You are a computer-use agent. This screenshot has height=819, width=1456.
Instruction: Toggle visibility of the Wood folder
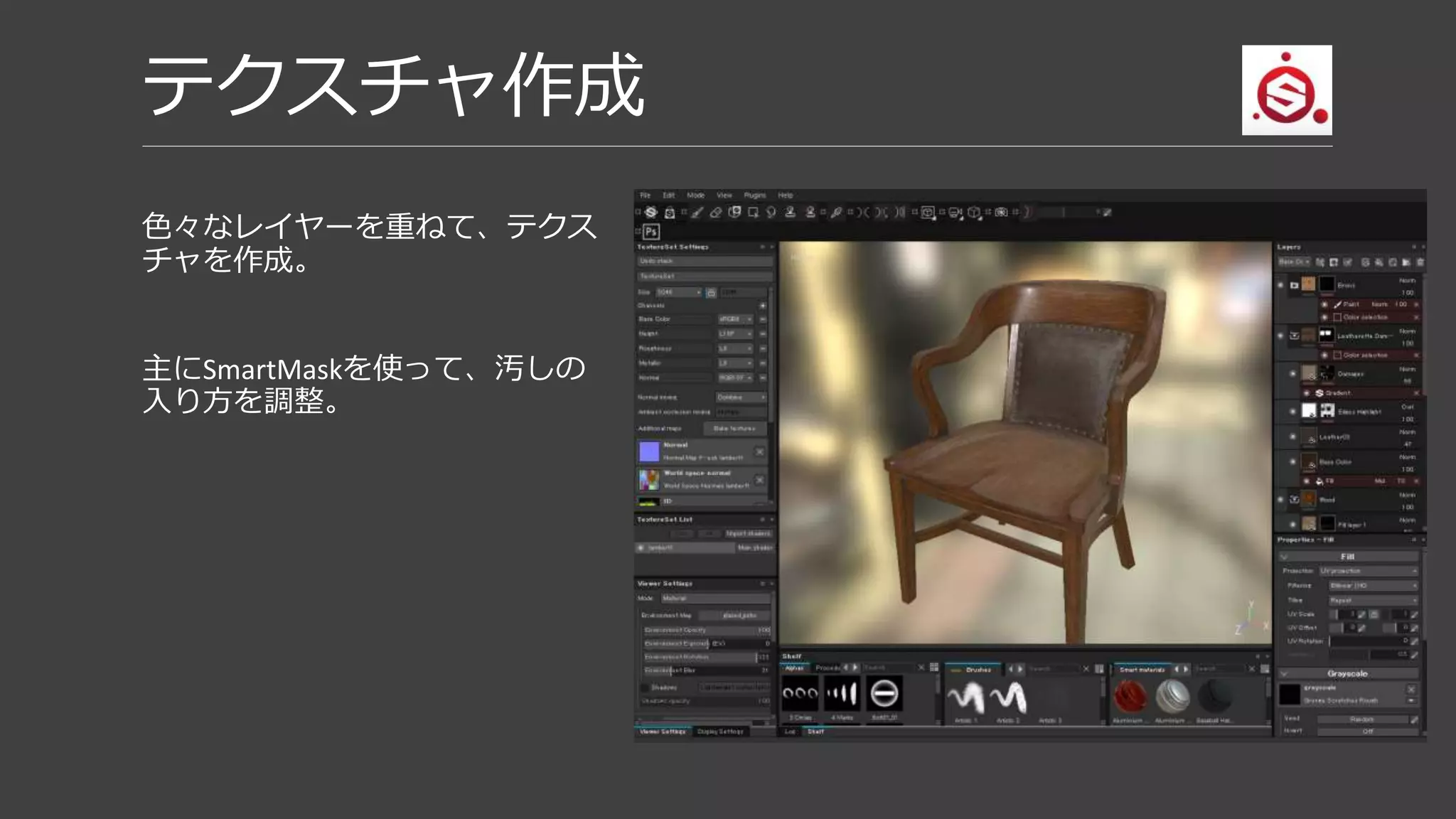[1280, 499]
